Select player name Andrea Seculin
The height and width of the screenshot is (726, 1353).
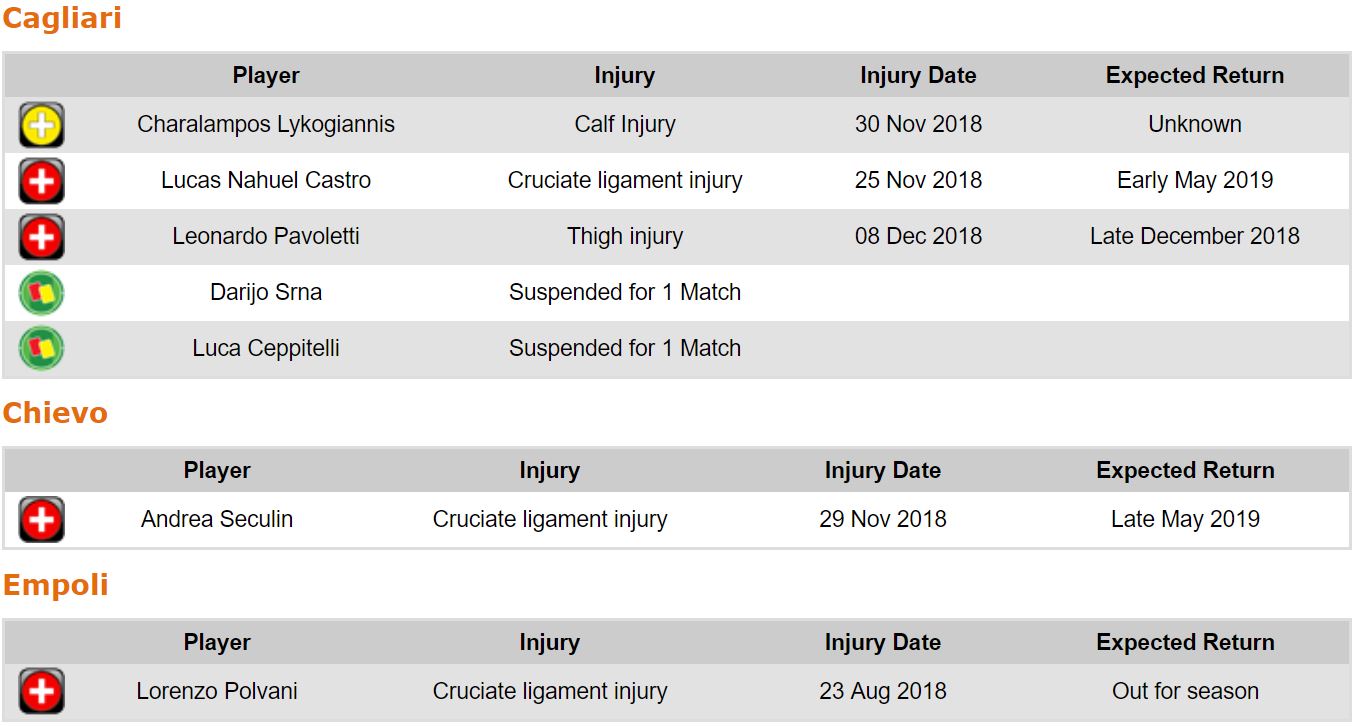(x=217, y=519)
